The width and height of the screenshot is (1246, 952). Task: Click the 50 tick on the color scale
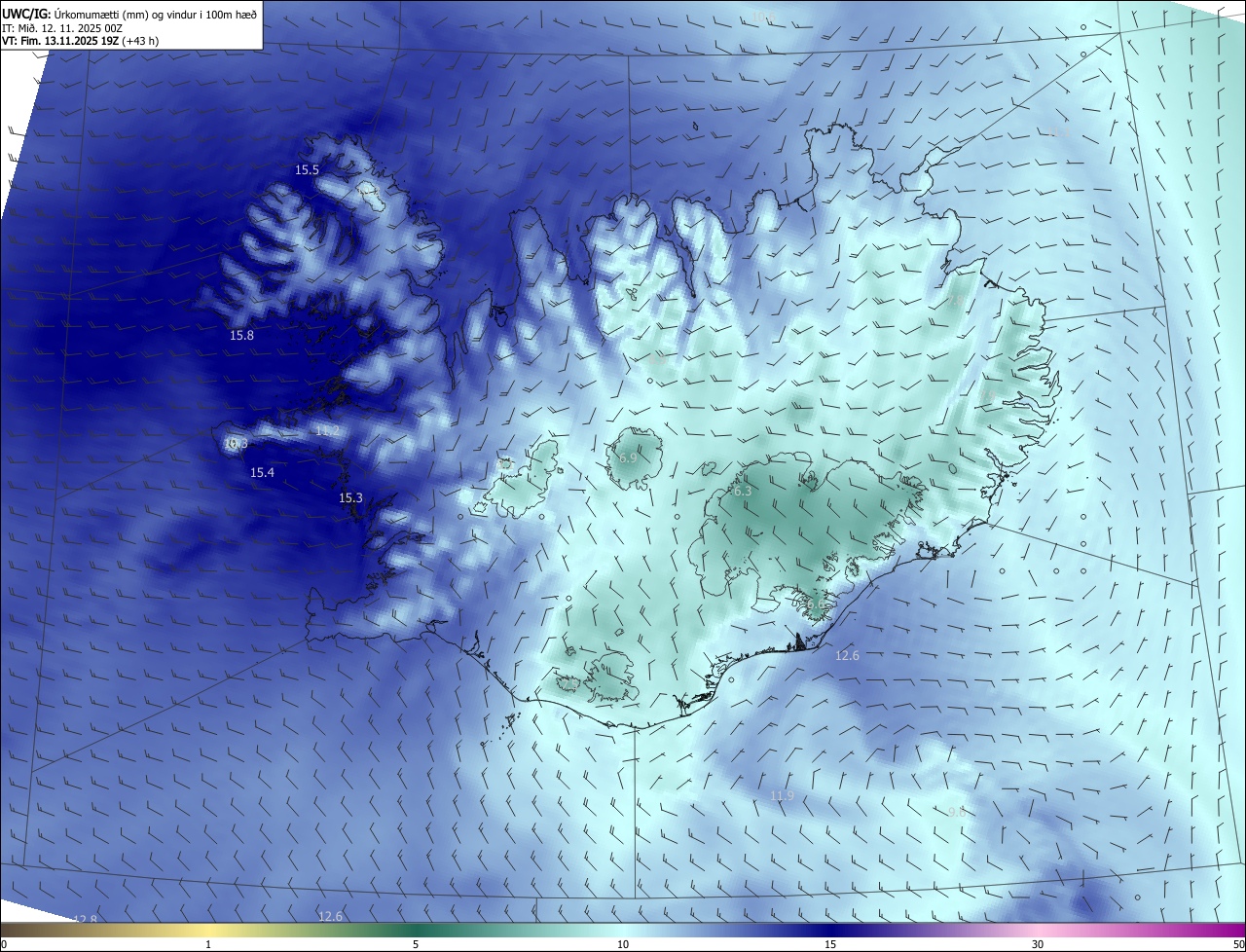(x=1238, y=944)
